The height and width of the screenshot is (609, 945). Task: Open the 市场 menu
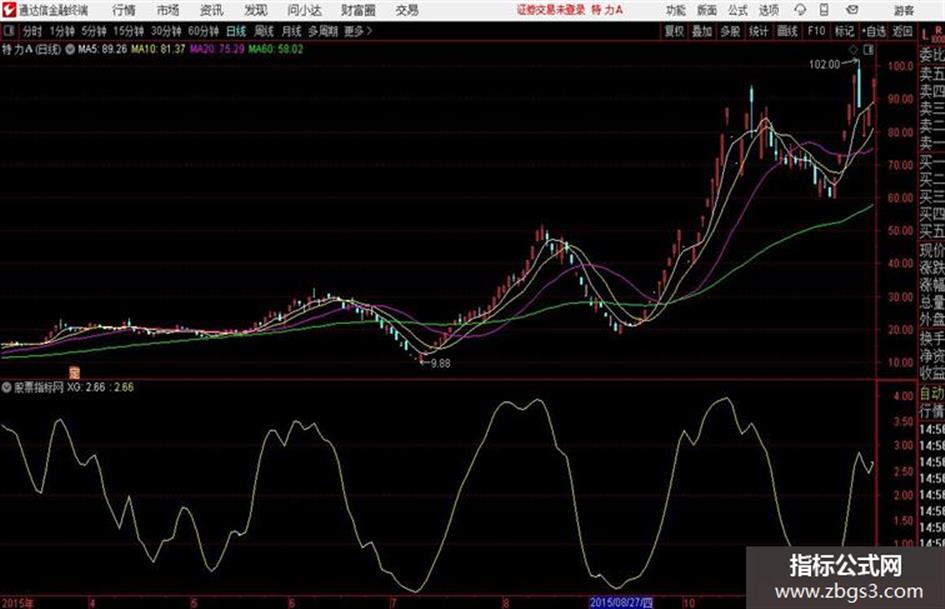pos(168,10)
